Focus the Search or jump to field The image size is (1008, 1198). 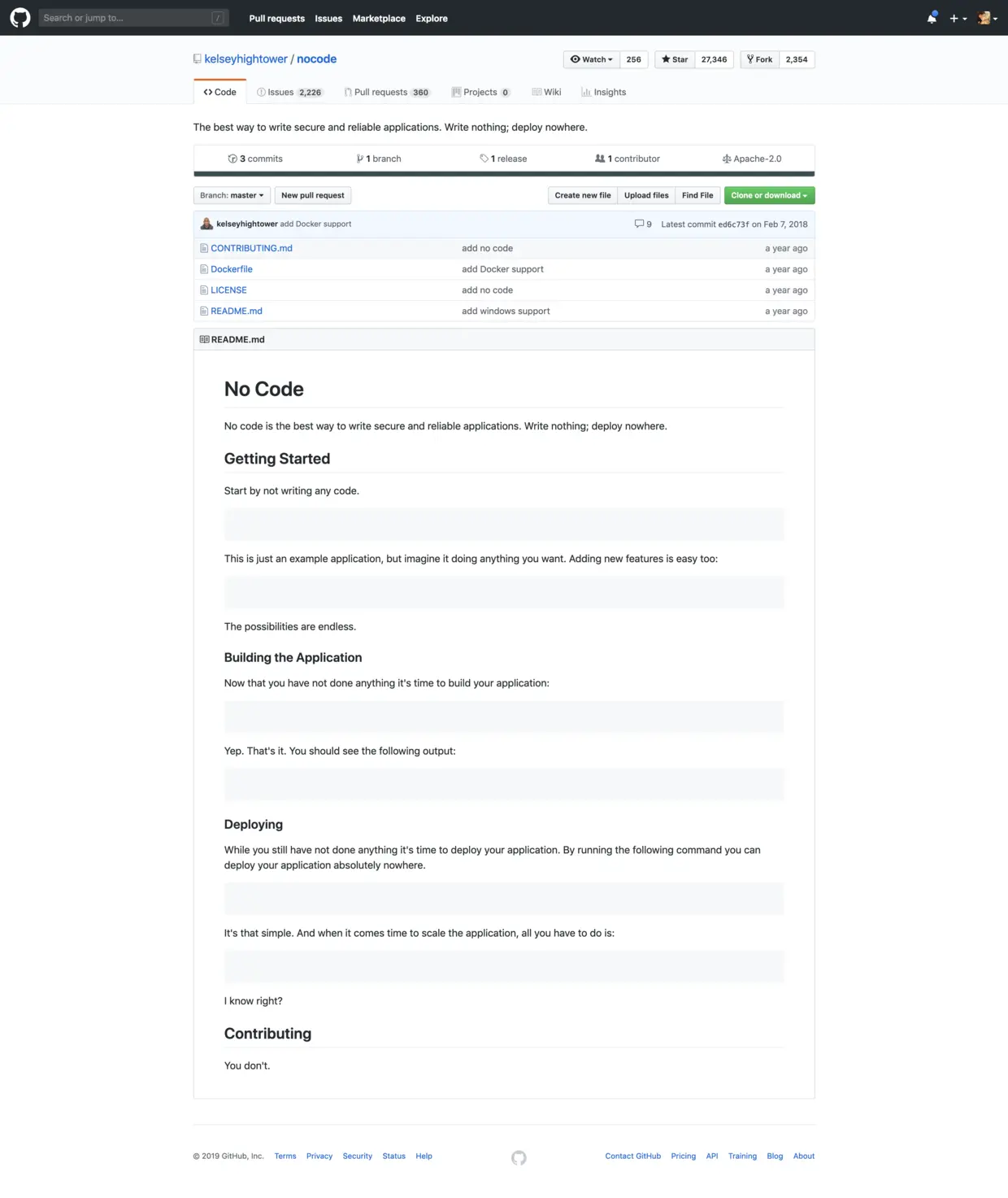pos(133,18)
